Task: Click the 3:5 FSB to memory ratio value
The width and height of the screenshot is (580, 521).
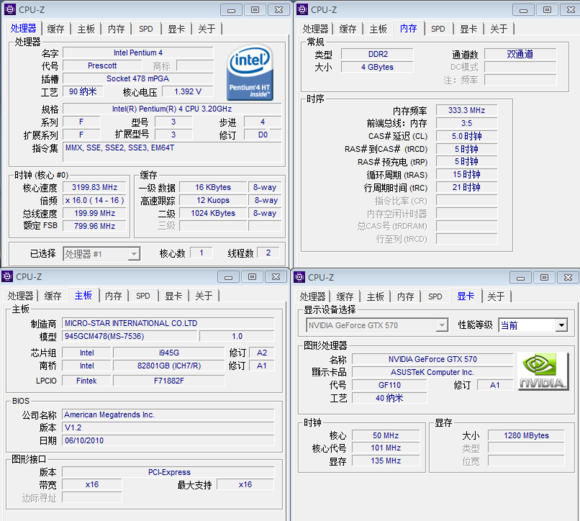Action: click(x=466, y=123)
